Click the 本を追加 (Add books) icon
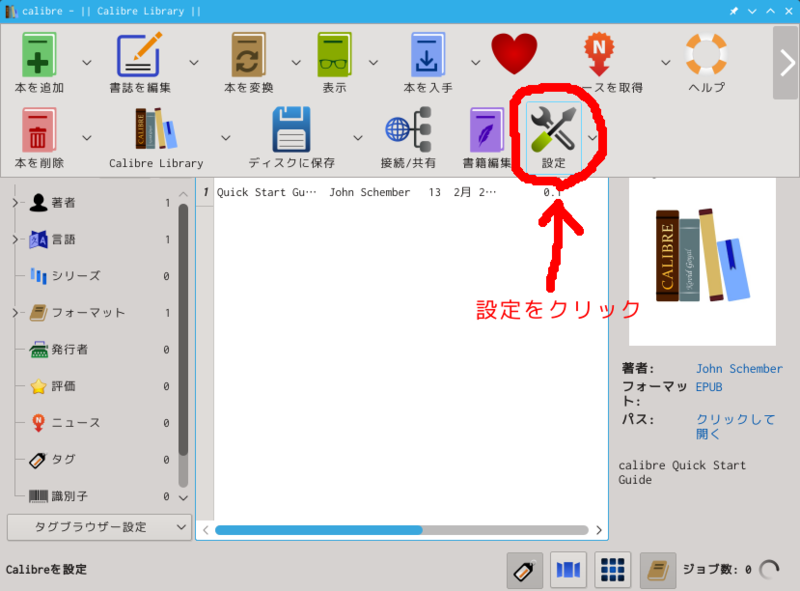 [x=39, y=55]
